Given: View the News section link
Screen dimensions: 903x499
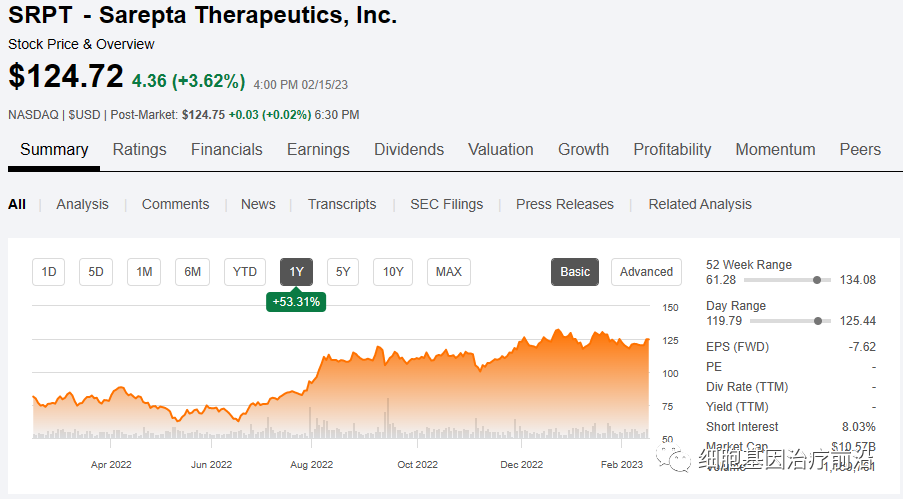Looking at the screenshot, I should (x=258, y=204).
